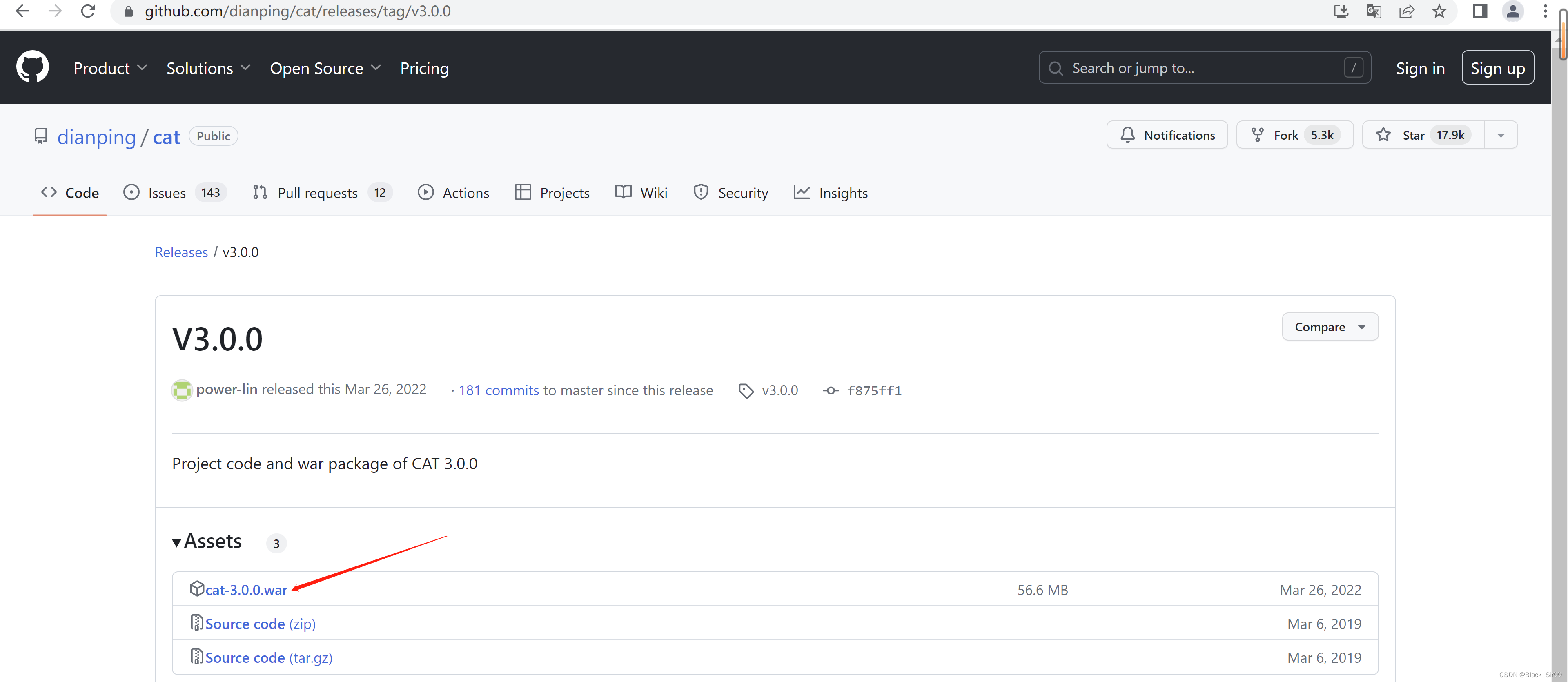Click the browser share icon
The height and width of the screenshot is (682, 1568).
tap(1407, 11)
